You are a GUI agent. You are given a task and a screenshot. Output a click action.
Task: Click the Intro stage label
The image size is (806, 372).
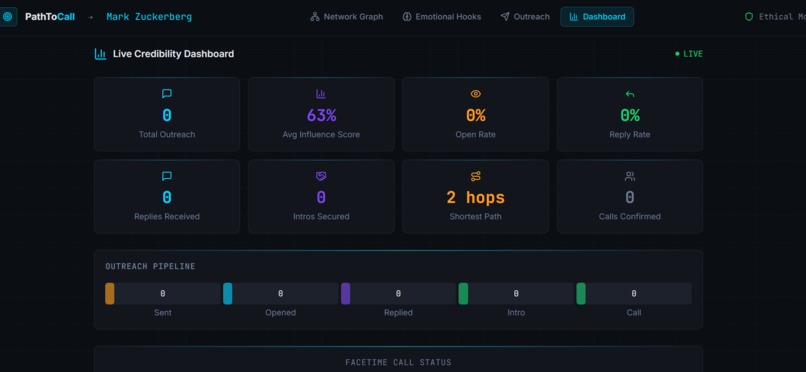(516, 312)
